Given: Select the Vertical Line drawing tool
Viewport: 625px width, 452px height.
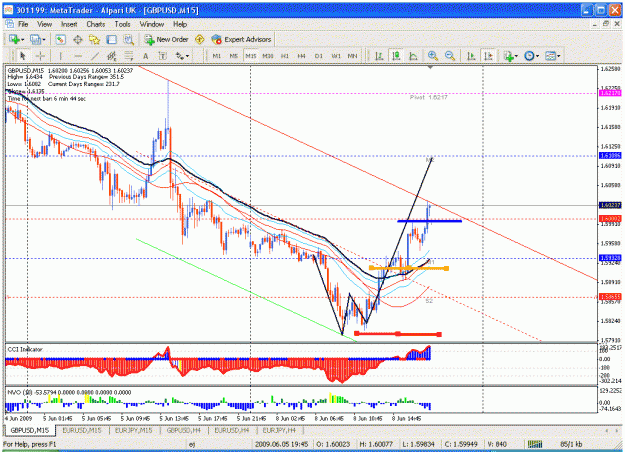Looking at the screenshot, I should (61, 56).
